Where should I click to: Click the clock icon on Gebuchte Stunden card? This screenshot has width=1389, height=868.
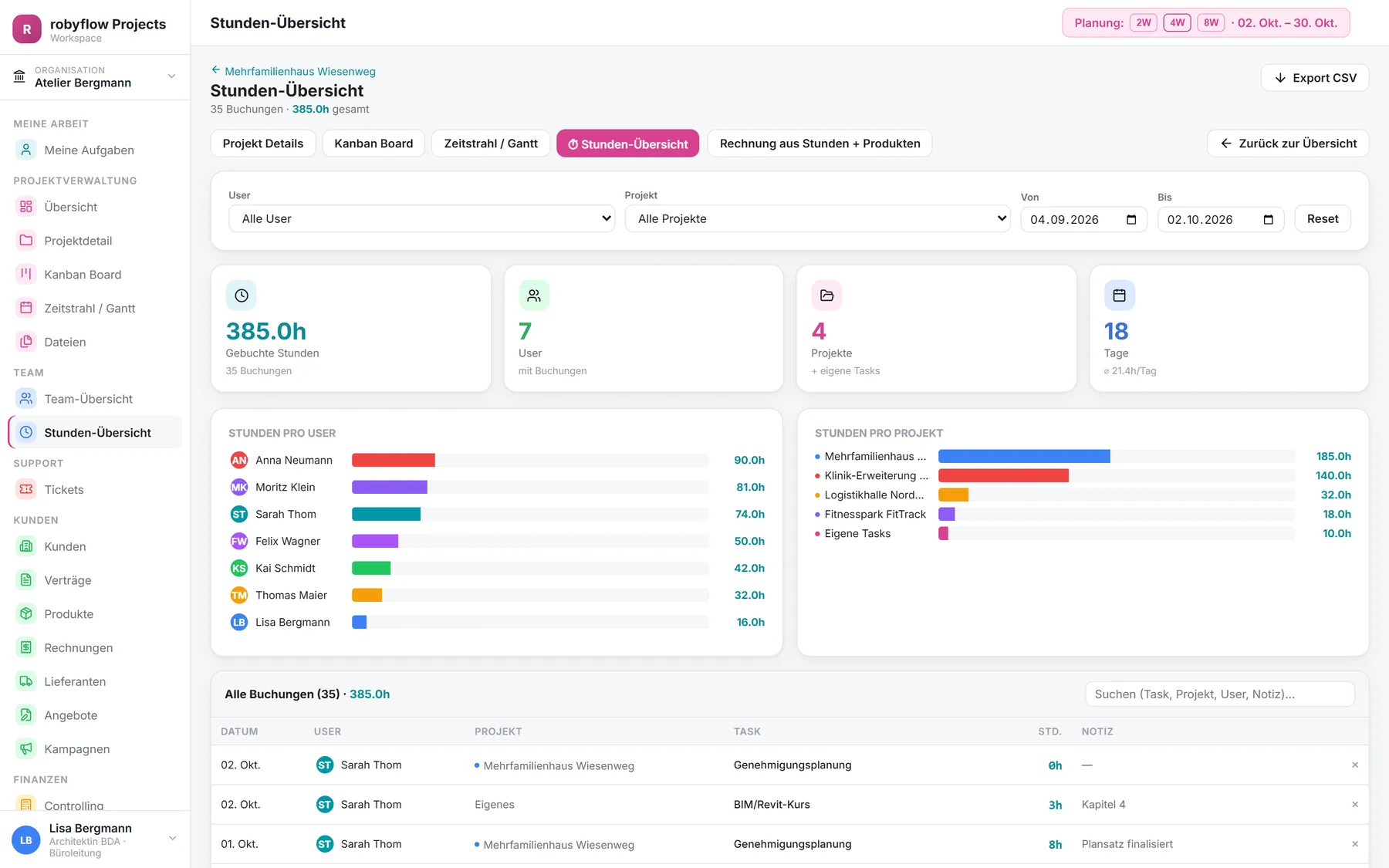[242, 296]
